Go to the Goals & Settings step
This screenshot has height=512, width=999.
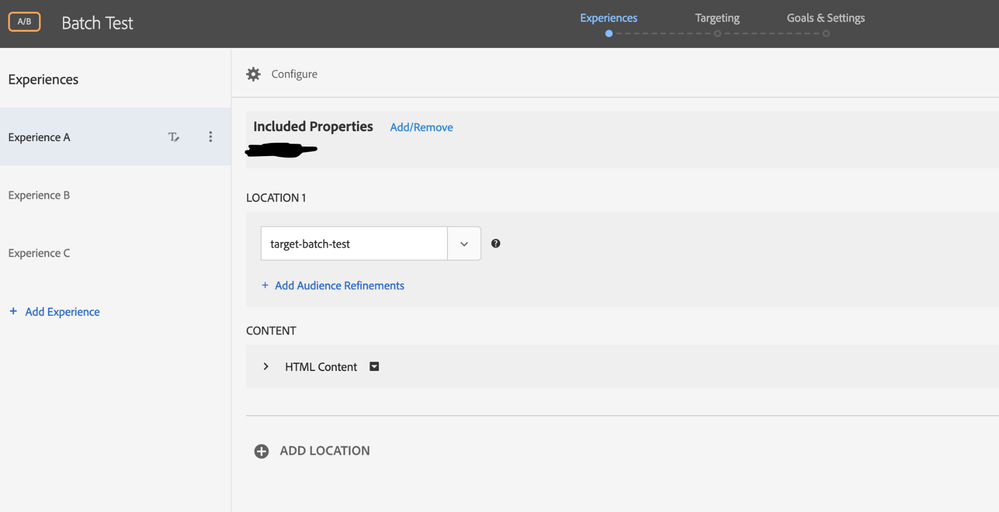[825, 18]
